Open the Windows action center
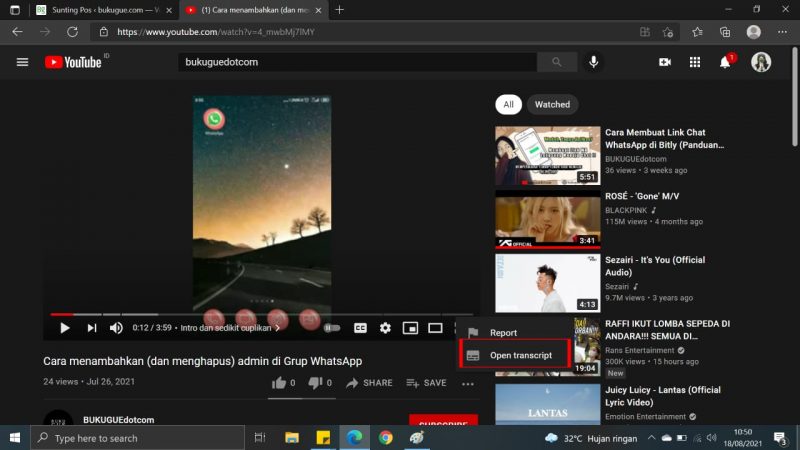 780,438
